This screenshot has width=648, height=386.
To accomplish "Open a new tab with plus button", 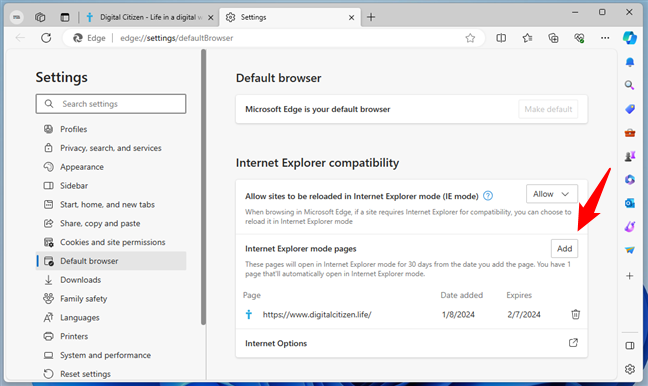I will pos(371,17).
